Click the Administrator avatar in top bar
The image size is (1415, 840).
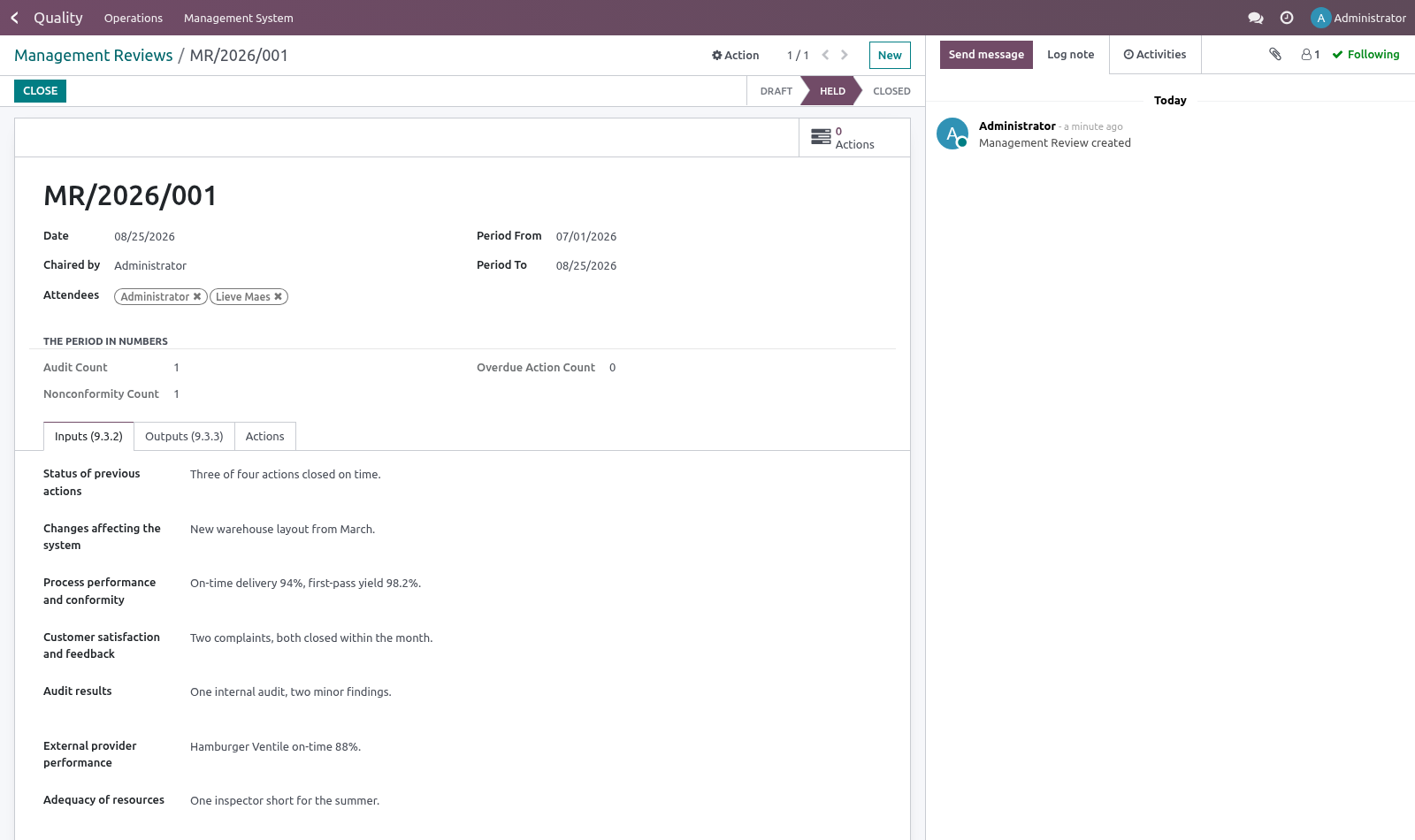tap(1320, 18)
